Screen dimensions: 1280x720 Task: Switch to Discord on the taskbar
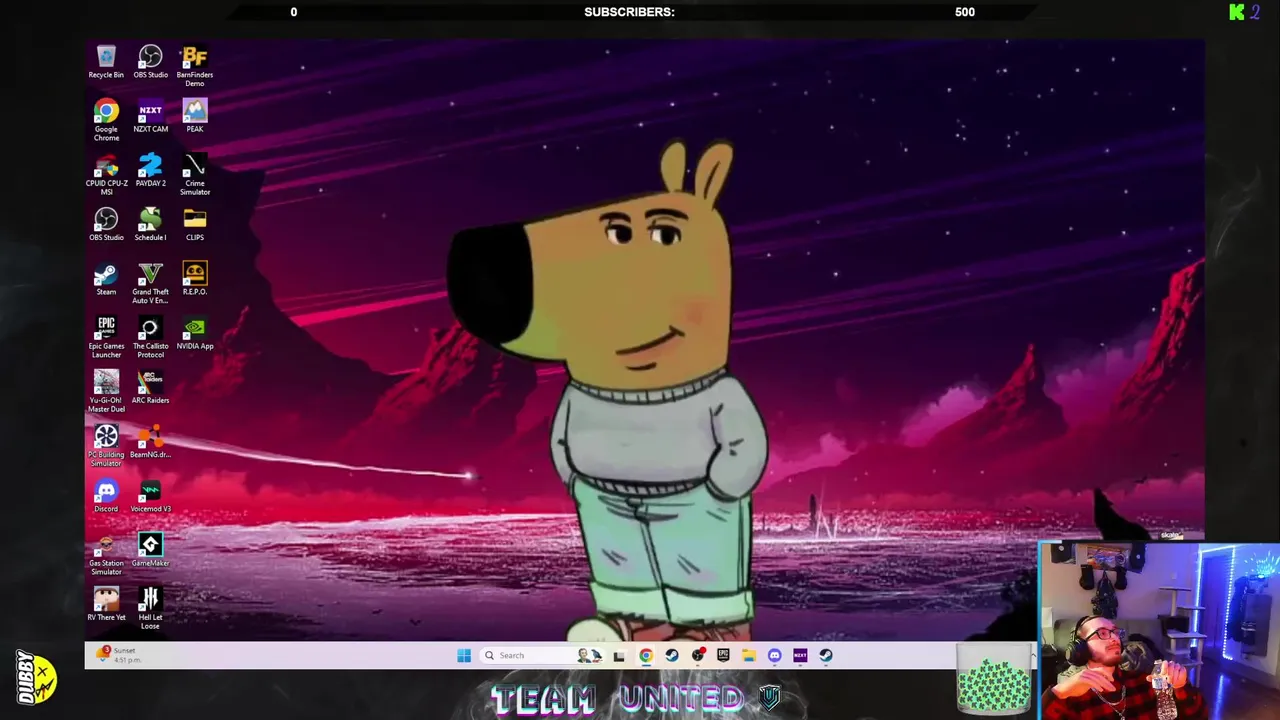(x=774, y=656)
